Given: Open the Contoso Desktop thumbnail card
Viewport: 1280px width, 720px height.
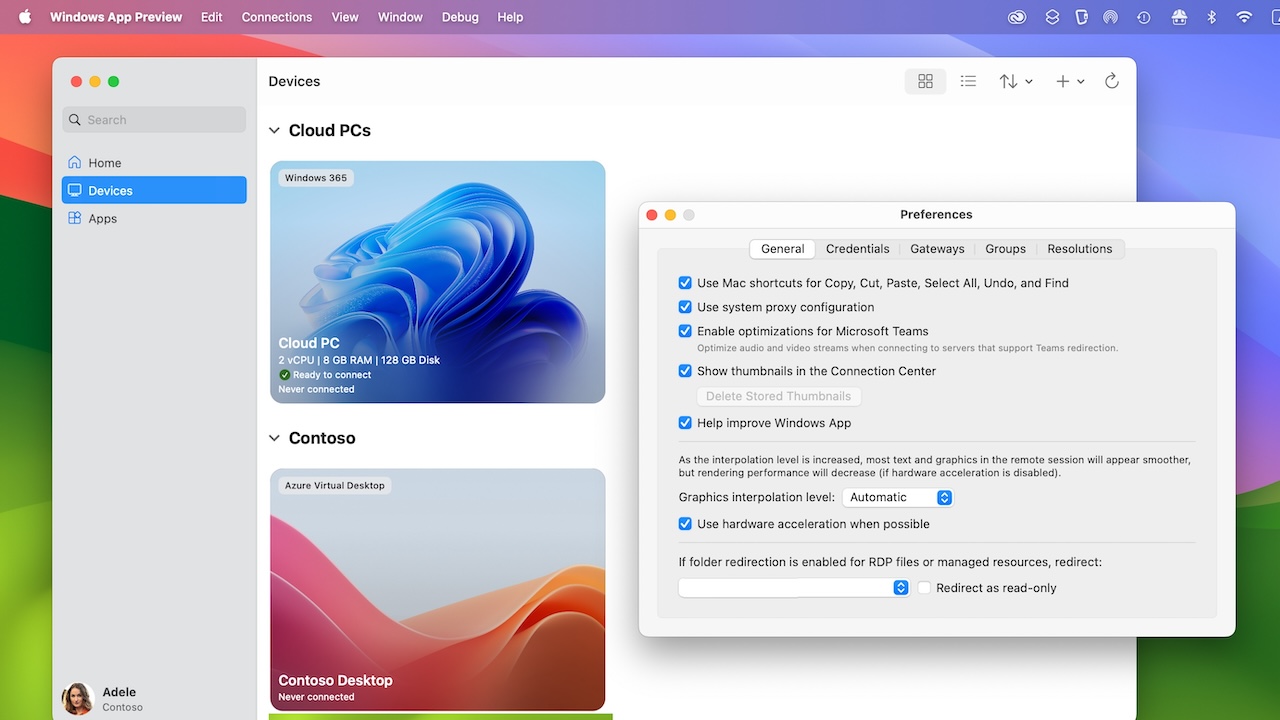Looking at the screenshot, I should click(438, 590).
